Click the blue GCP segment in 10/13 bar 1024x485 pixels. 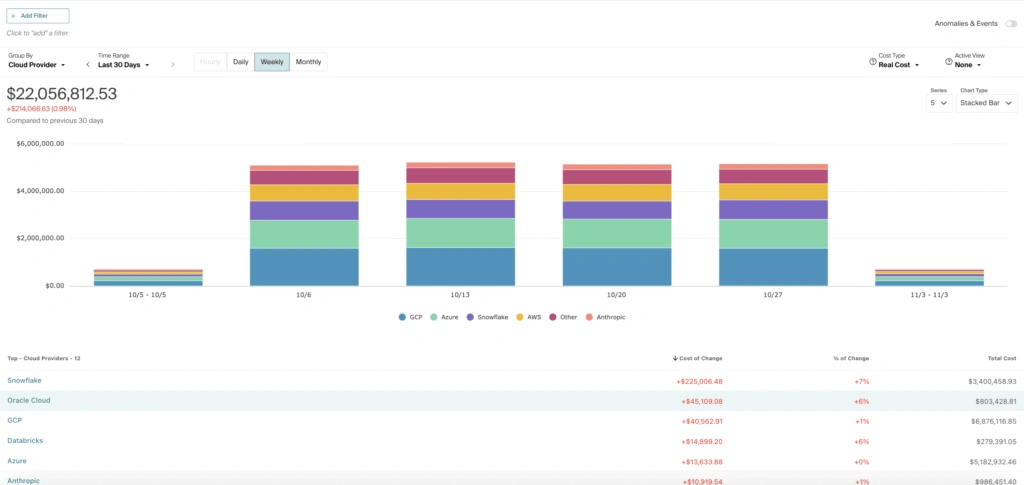[x=460, y=267]
